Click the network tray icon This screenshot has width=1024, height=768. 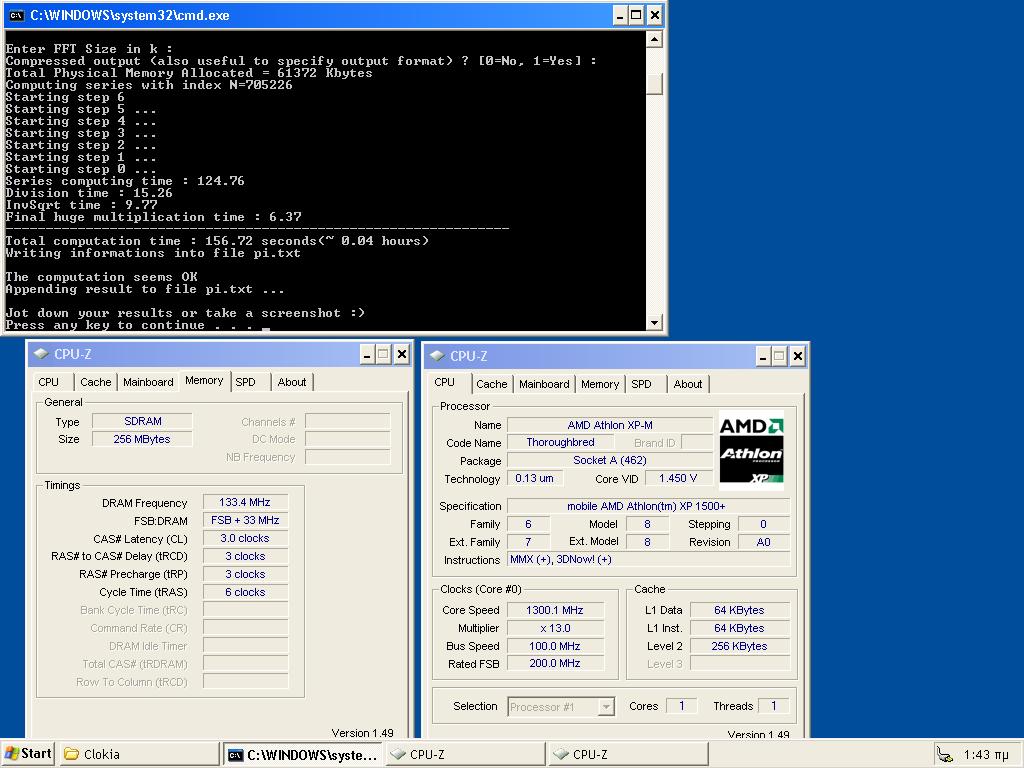pyautogui.click(x=944, y=754)
